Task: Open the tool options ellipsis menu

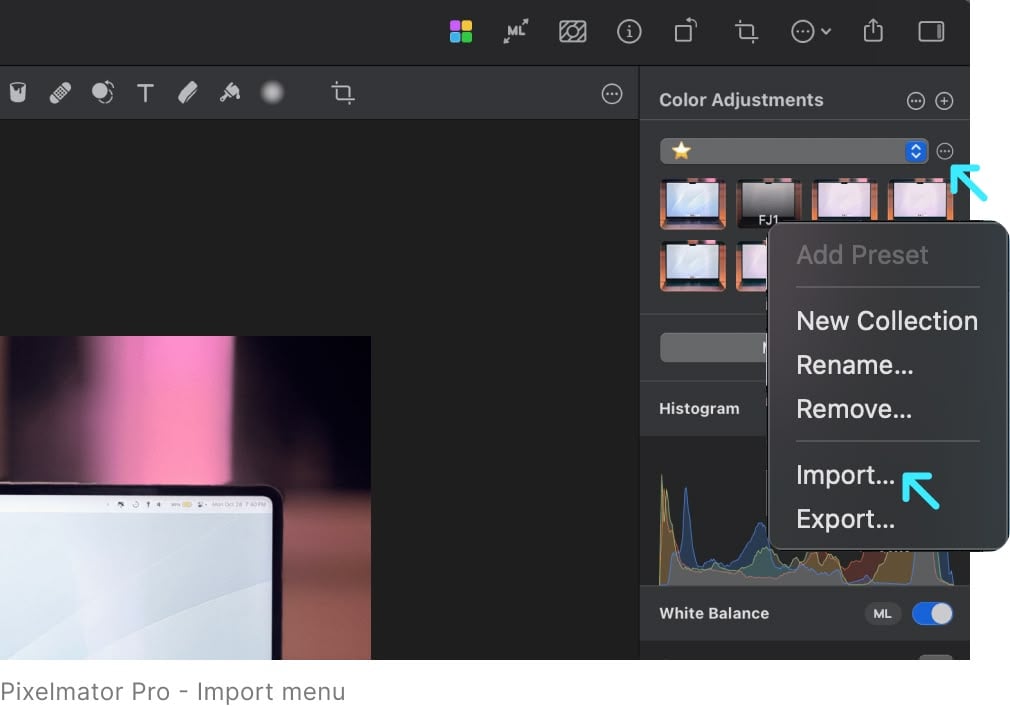Action: (611, 94)
